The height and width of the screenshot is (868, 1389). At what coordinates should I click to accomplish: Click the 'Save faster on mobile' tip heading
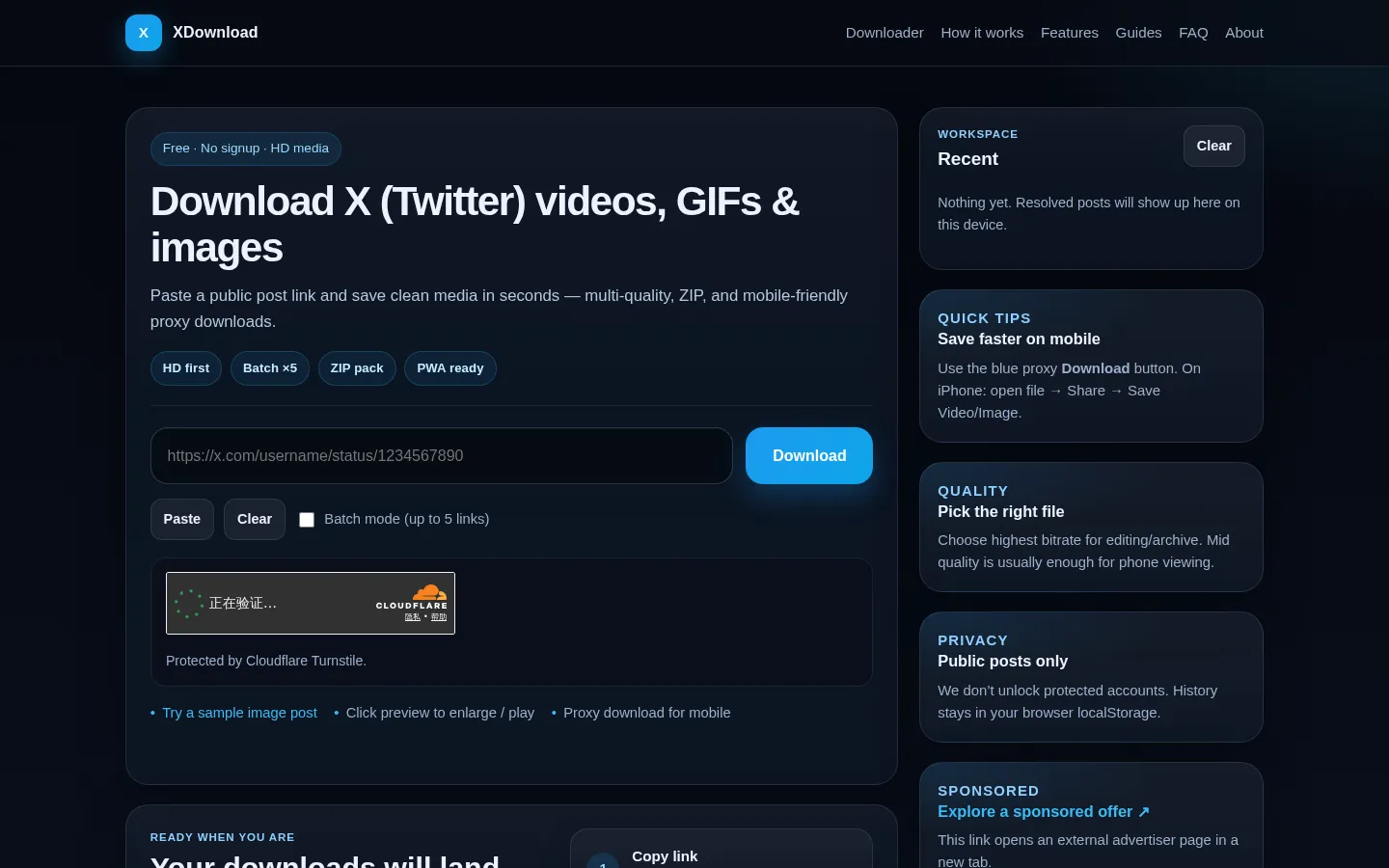click(1019, 339)
